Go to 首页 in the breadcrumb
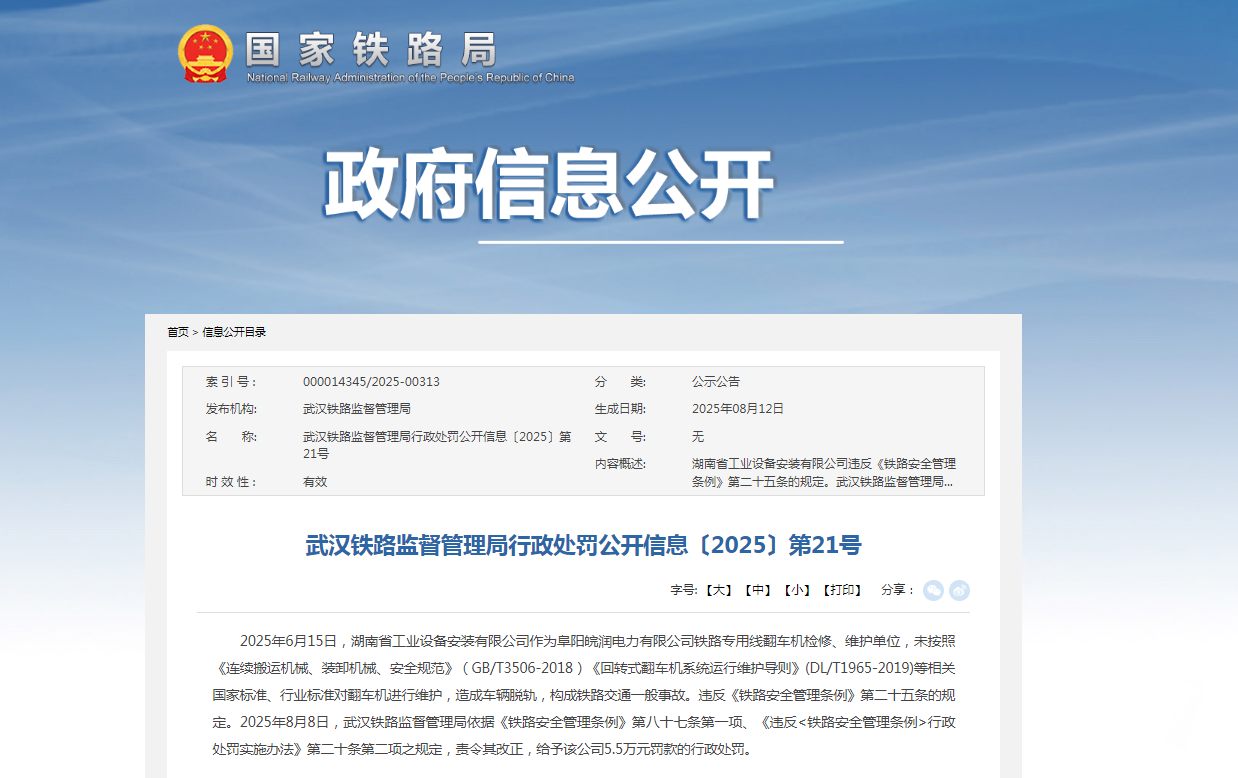This screenshot has width=1238, height=778. click(177, 332)
